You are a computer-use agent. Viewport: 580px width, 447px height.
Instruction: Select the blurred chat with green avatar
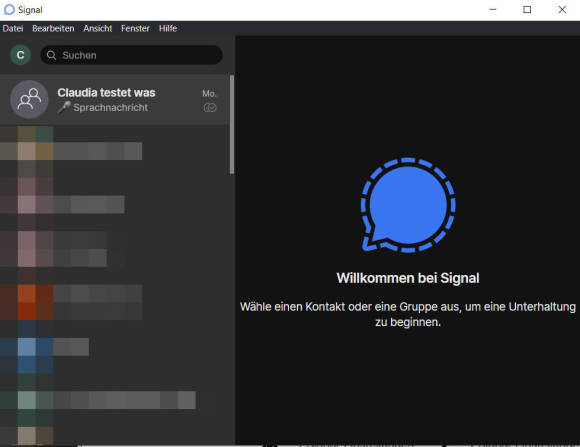115,400
